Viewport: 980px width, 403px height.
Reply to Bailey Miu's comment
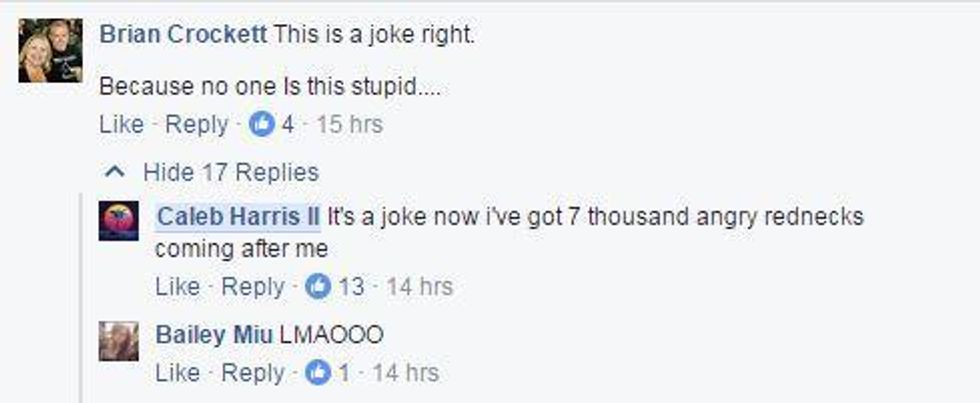pyautogui.click(x=252, y=373)
